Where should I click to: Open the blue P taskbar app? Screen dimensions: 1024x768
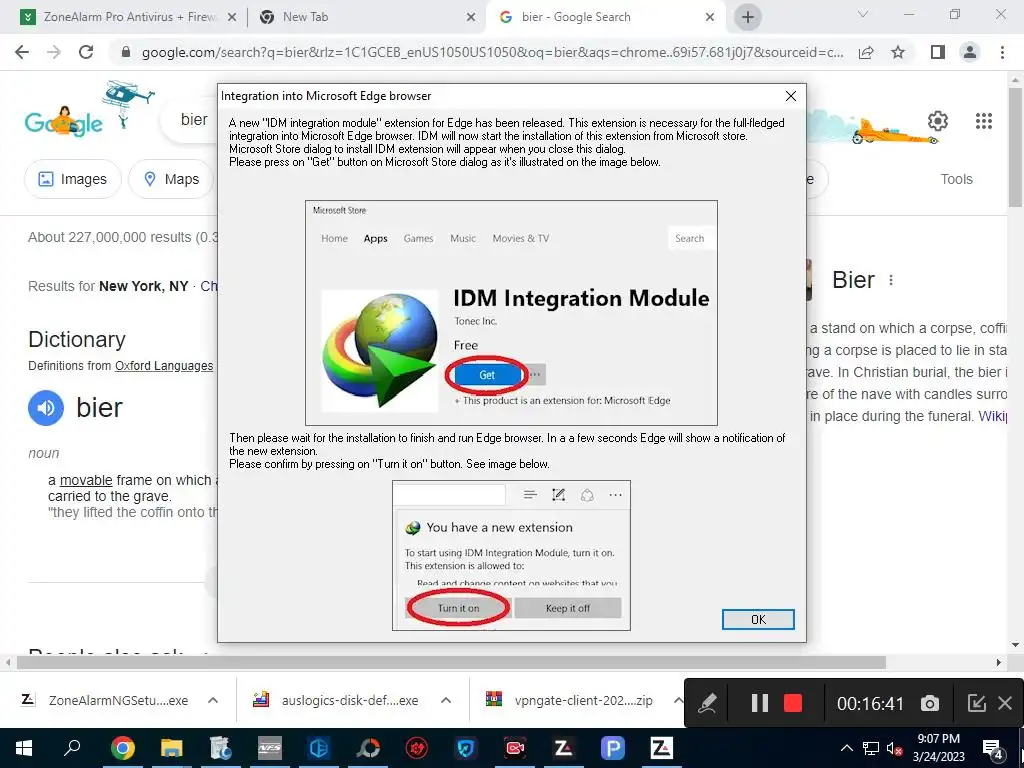click(x=613, y=748)
